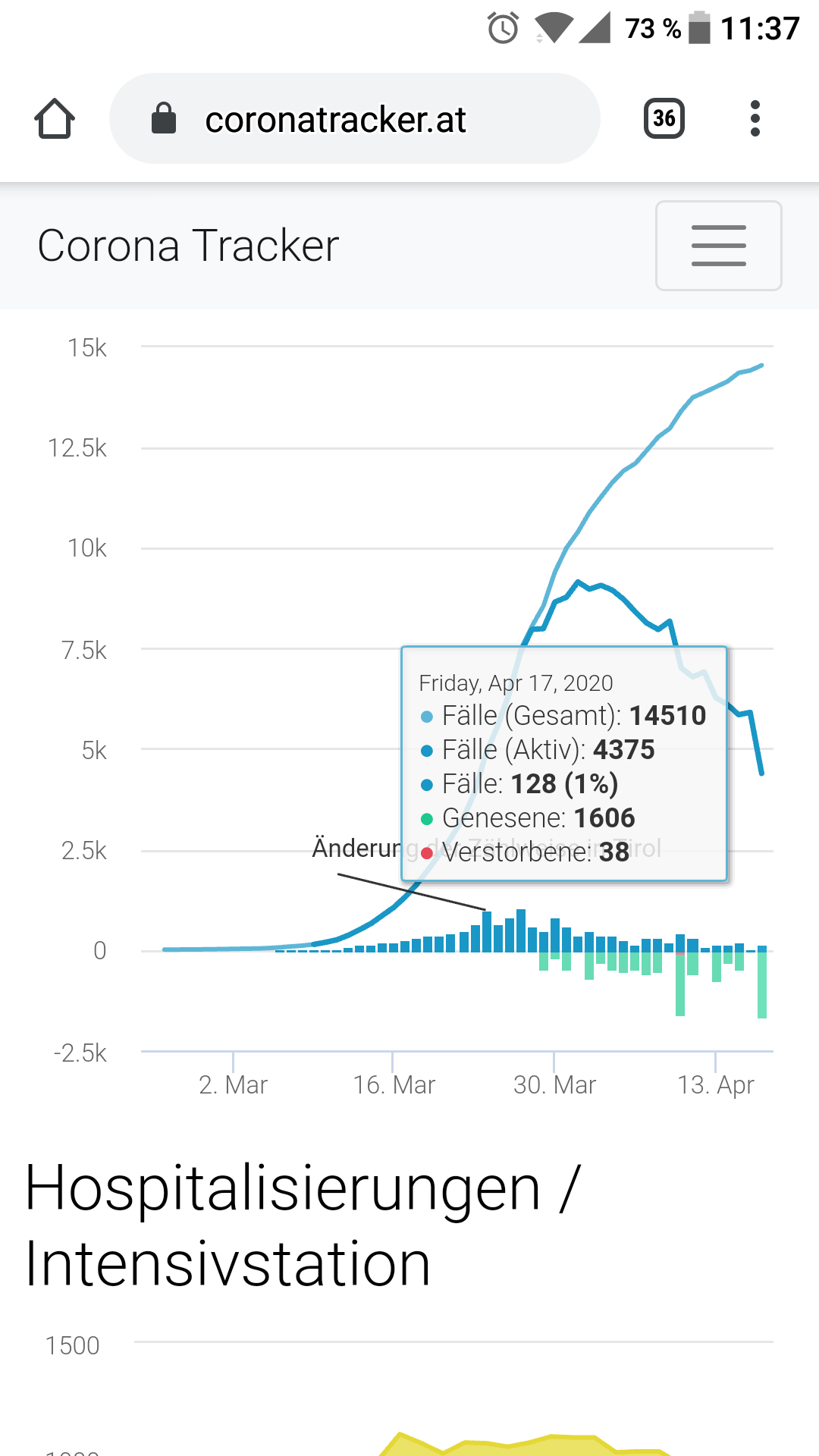Click the Hospitalisierungen / Intensivstation heading
This screenshot has height=1456, width=819.
[x=303, y=1225]
